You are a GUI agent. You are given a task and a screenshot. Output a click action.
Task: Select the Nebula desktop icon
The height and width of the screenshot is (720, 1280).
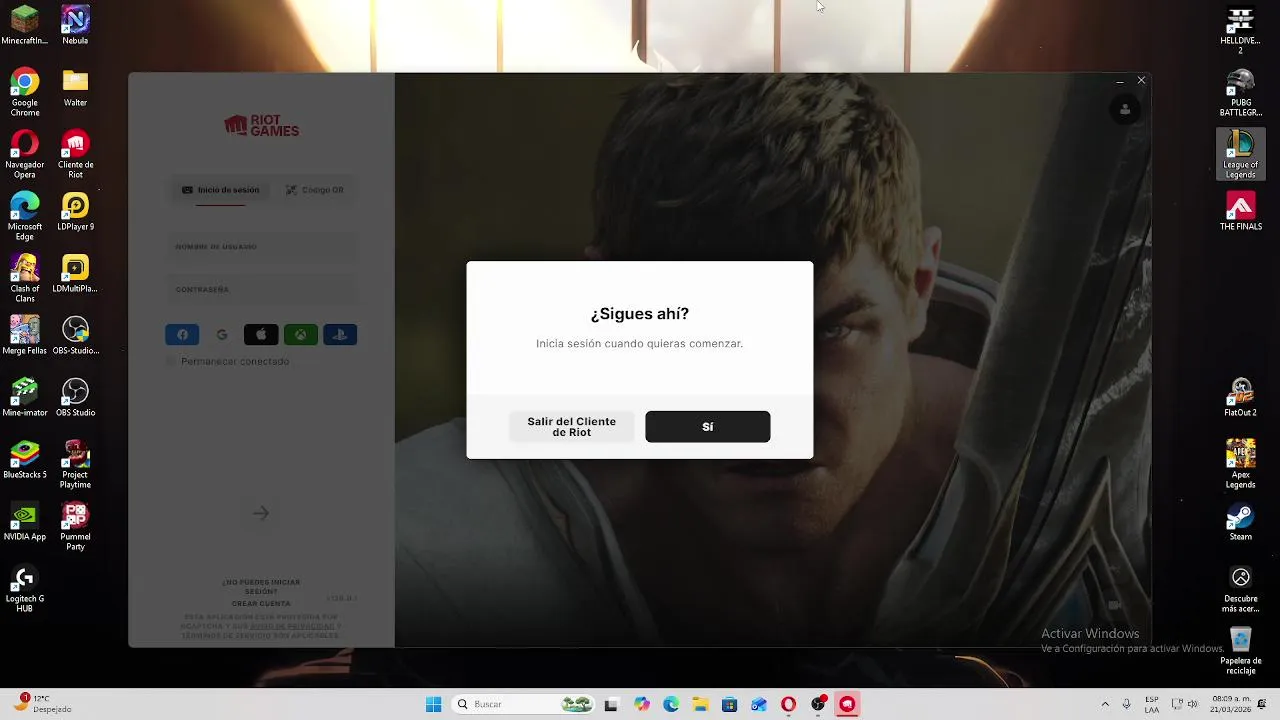(x=75, y=25)
